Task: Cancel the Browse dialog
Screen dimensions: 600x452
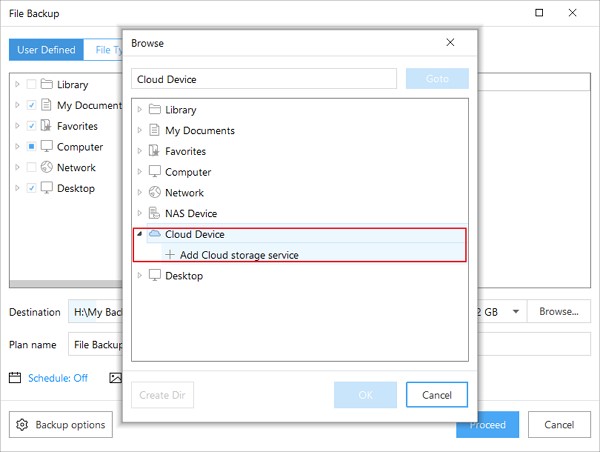Action: coord(437,395)
